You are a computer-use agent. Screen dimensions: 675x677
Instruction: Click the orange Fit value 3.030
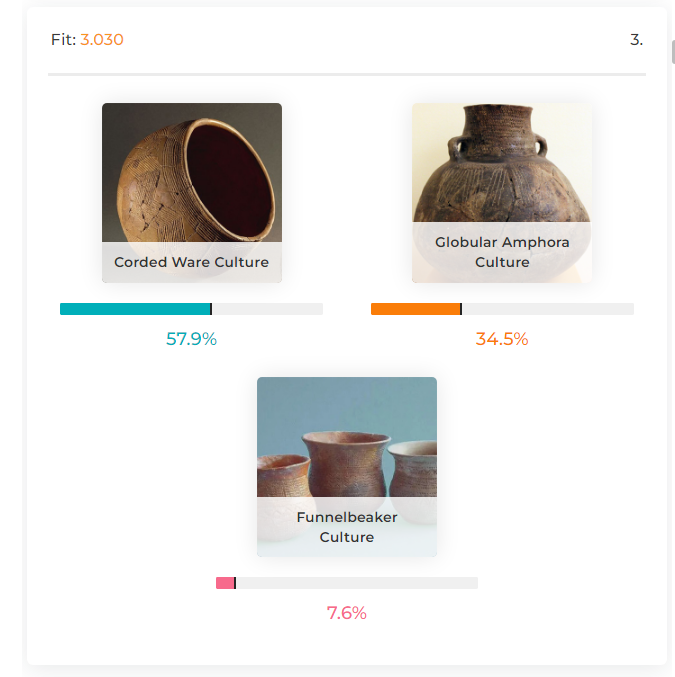pos(102,40)
